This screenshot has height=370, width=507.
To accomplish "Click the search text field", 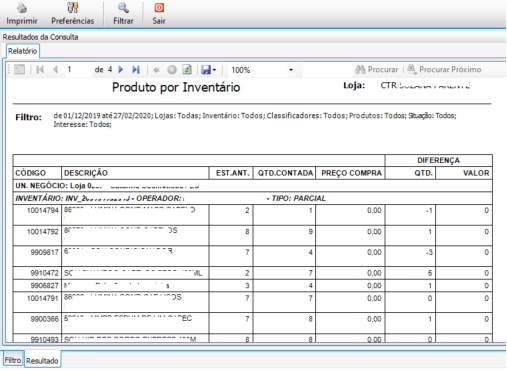I will pos(327,70).
